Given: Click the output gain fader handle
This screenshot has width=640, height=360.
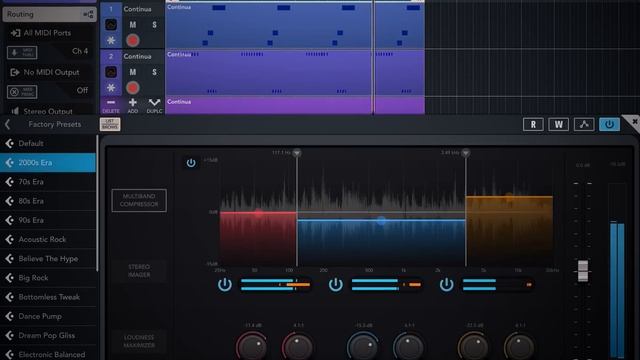Looking at the screenshot, I should click(583, 271).
